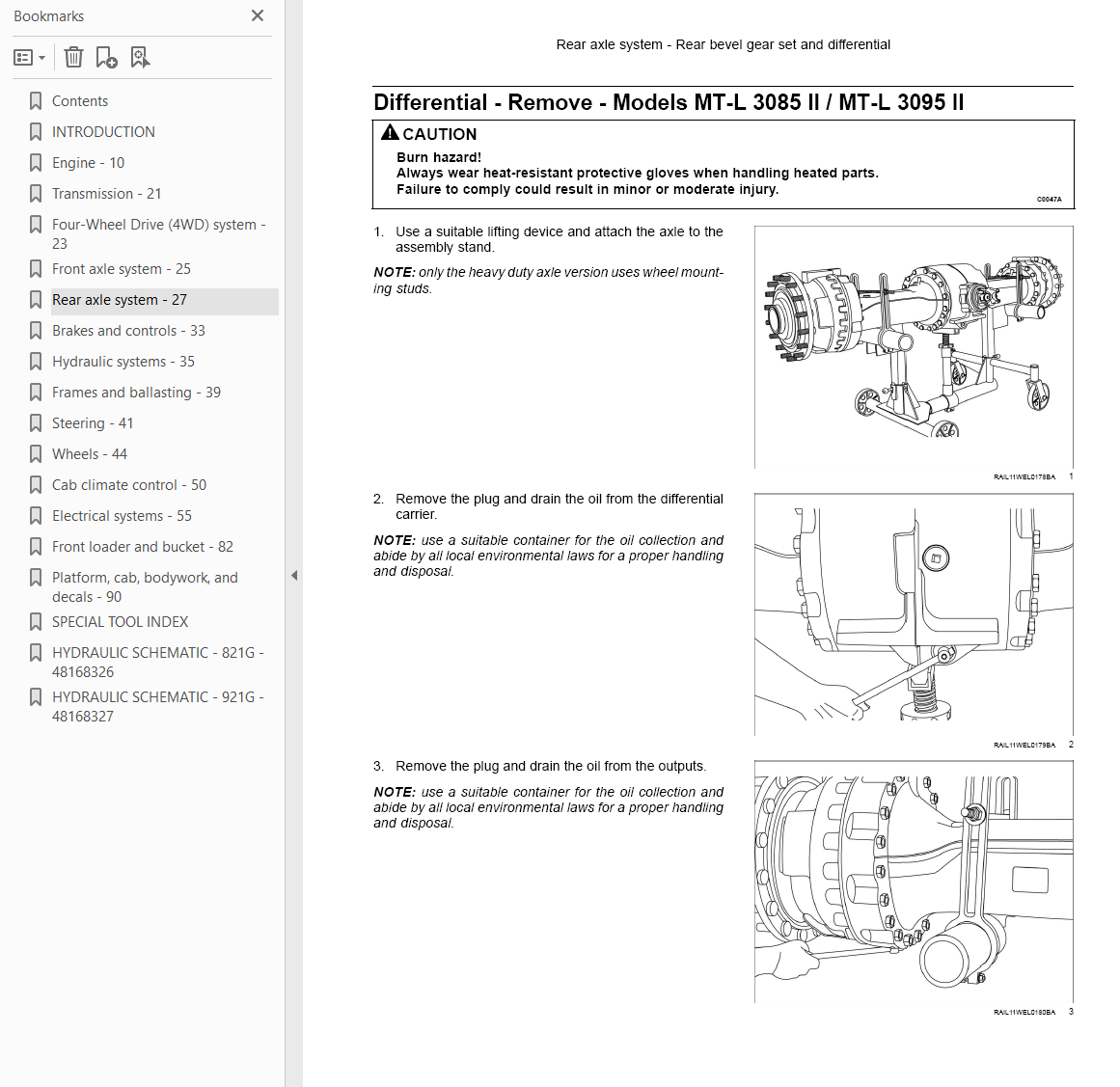Click the Differential - Remove page heading
1120x1087 pixels.
[669, 103]
